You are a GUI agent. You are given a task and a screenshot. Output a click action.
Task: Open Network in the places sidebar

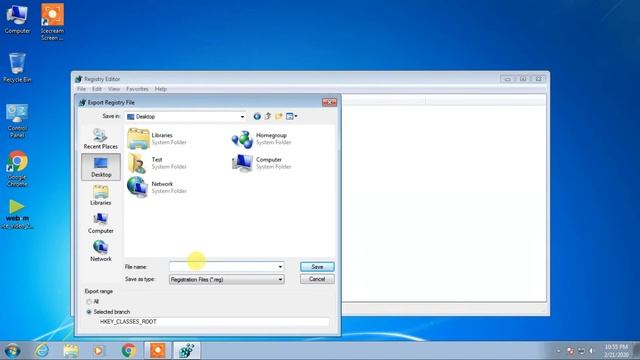pos(100,251)
